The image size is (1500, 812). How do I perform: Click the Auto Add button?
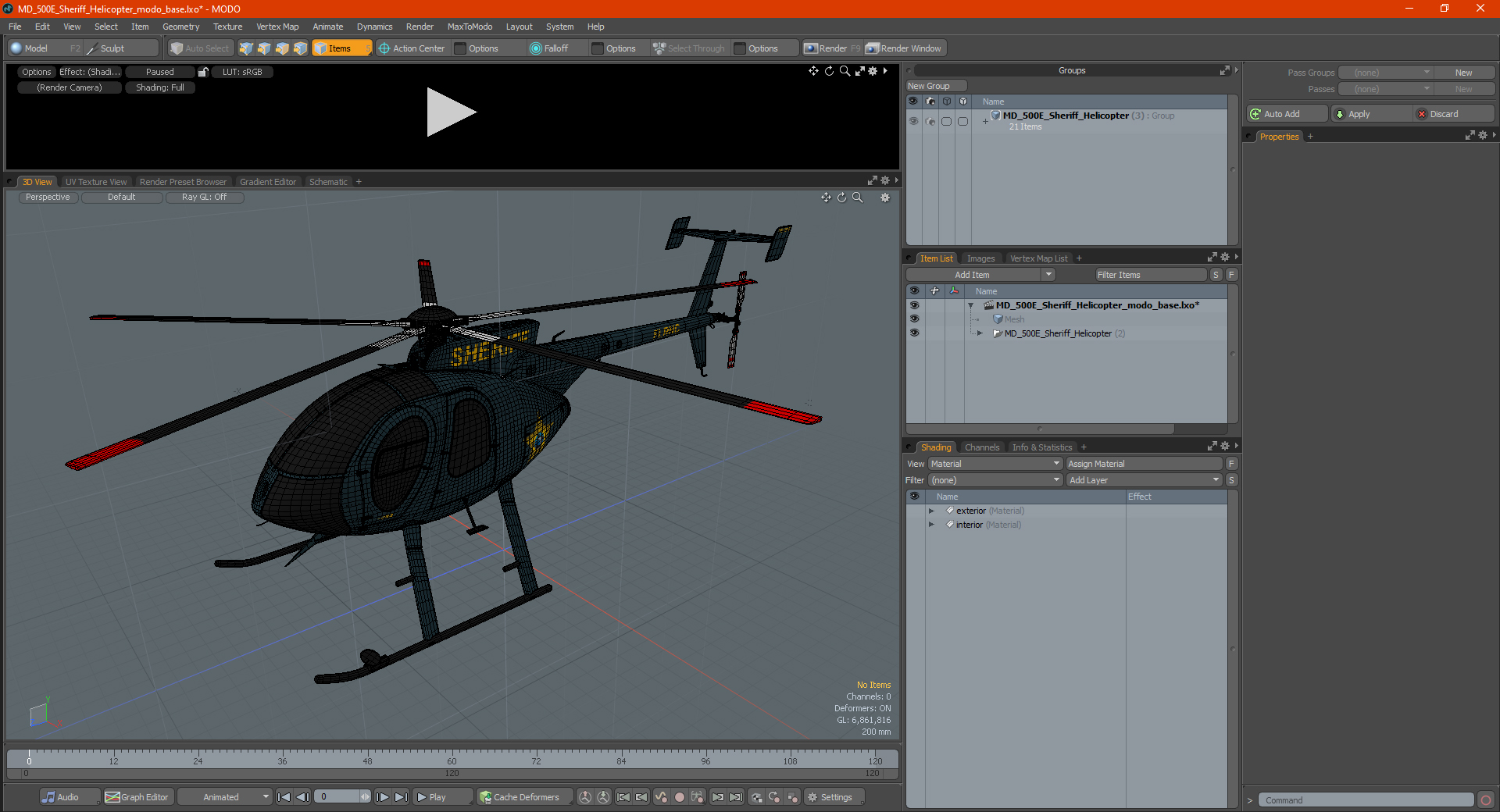tap(1287, 114)
